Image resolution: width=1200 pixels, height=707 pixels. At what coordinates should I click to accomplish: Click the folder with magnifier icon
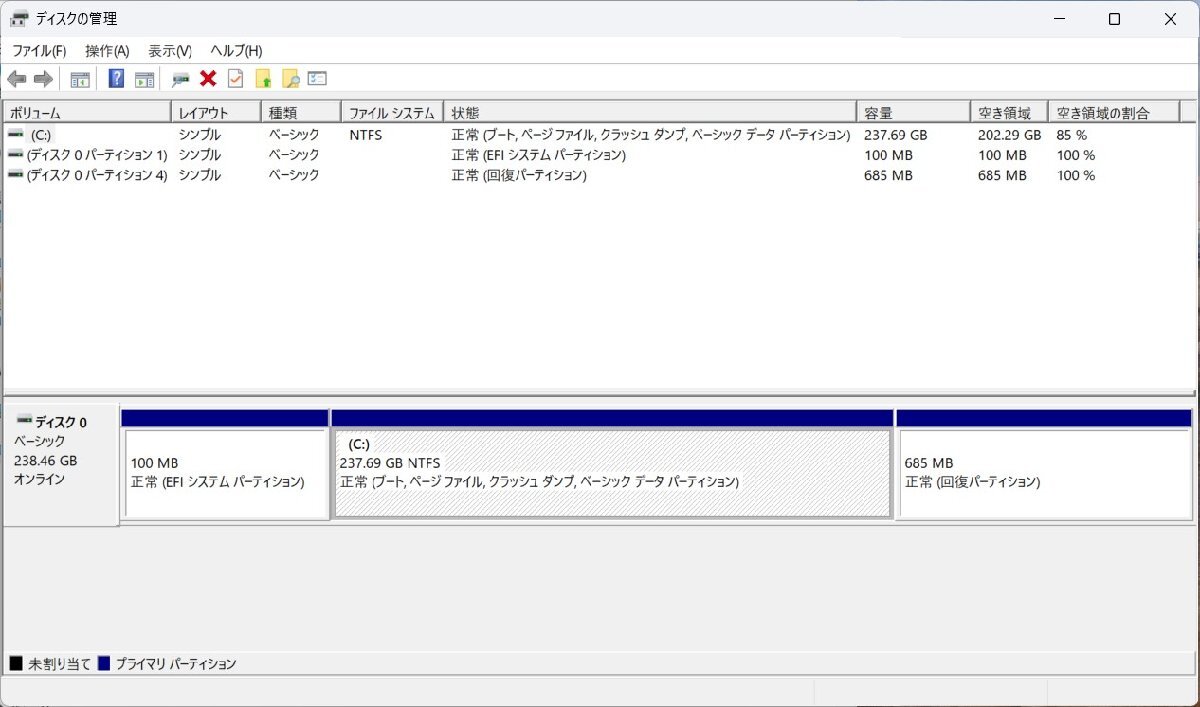click(290, 79)
